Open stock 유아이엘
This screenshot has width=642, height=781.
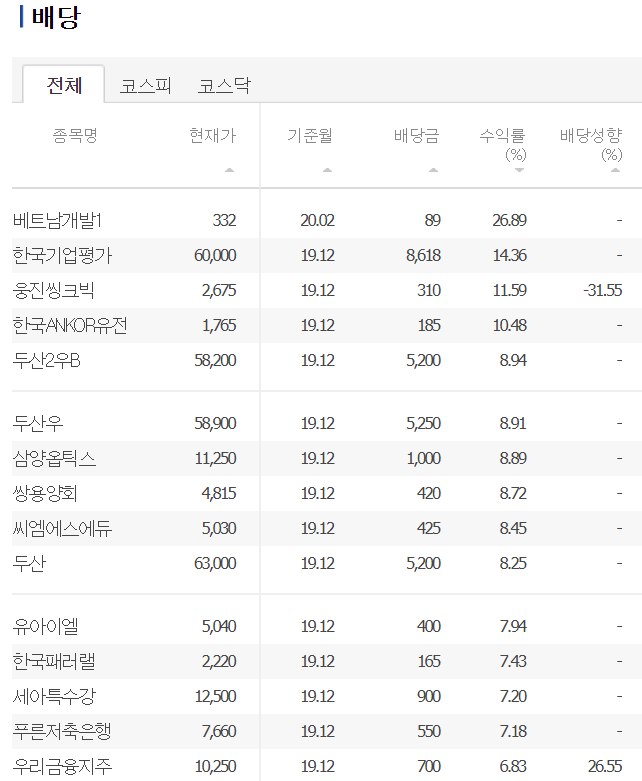(x=45, y=626)
